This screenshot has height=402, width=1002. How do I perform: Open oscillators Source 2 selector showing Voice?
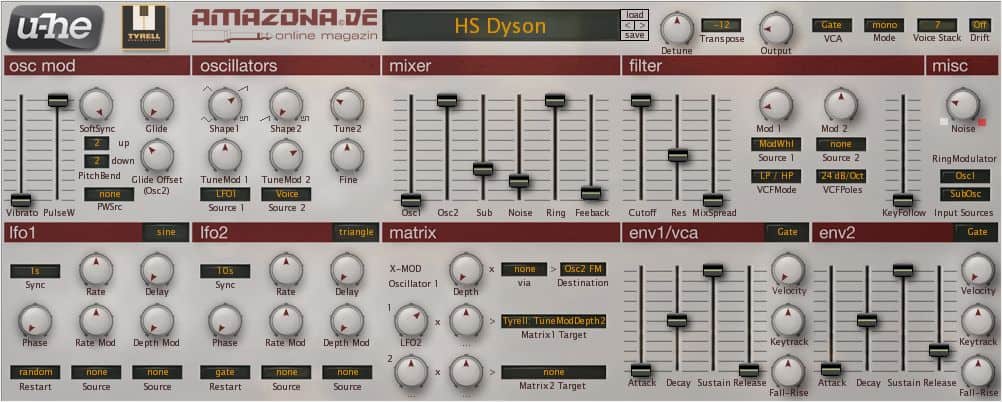coord(286,194)
